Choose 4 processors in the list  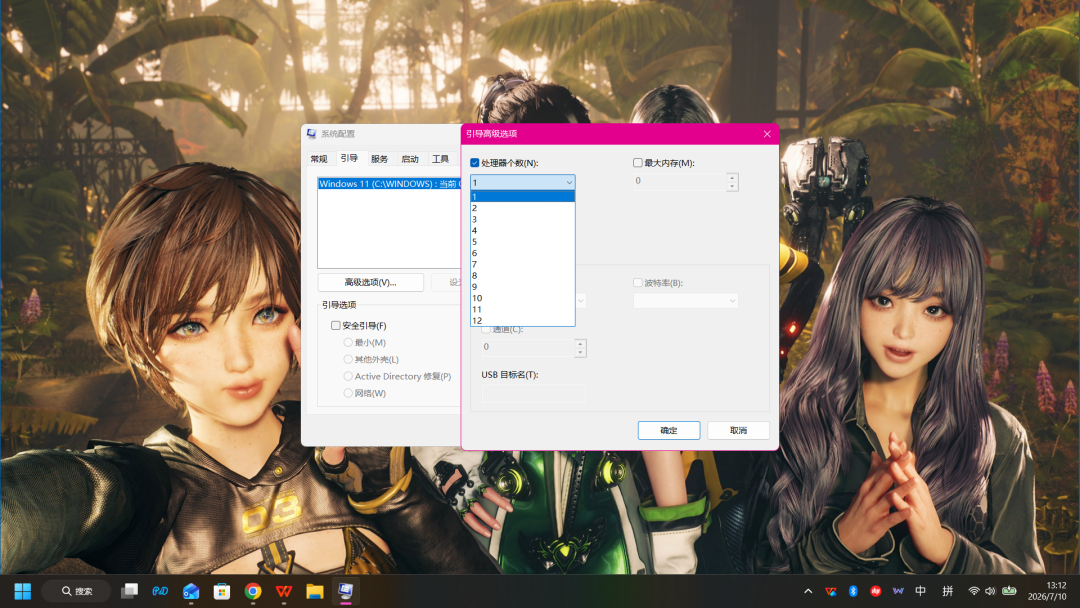point(523,231)
